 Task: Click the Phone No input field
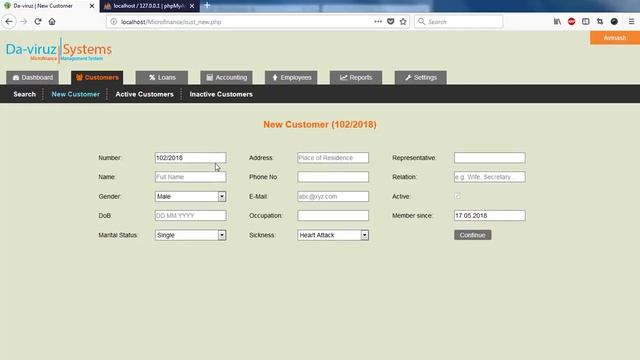333,177
